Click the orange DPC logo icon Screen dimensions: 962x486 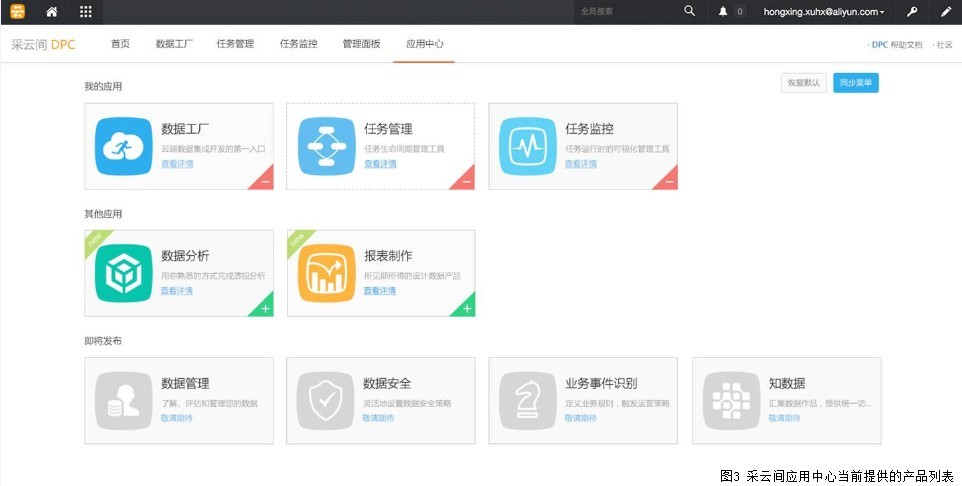pos(18,12)
